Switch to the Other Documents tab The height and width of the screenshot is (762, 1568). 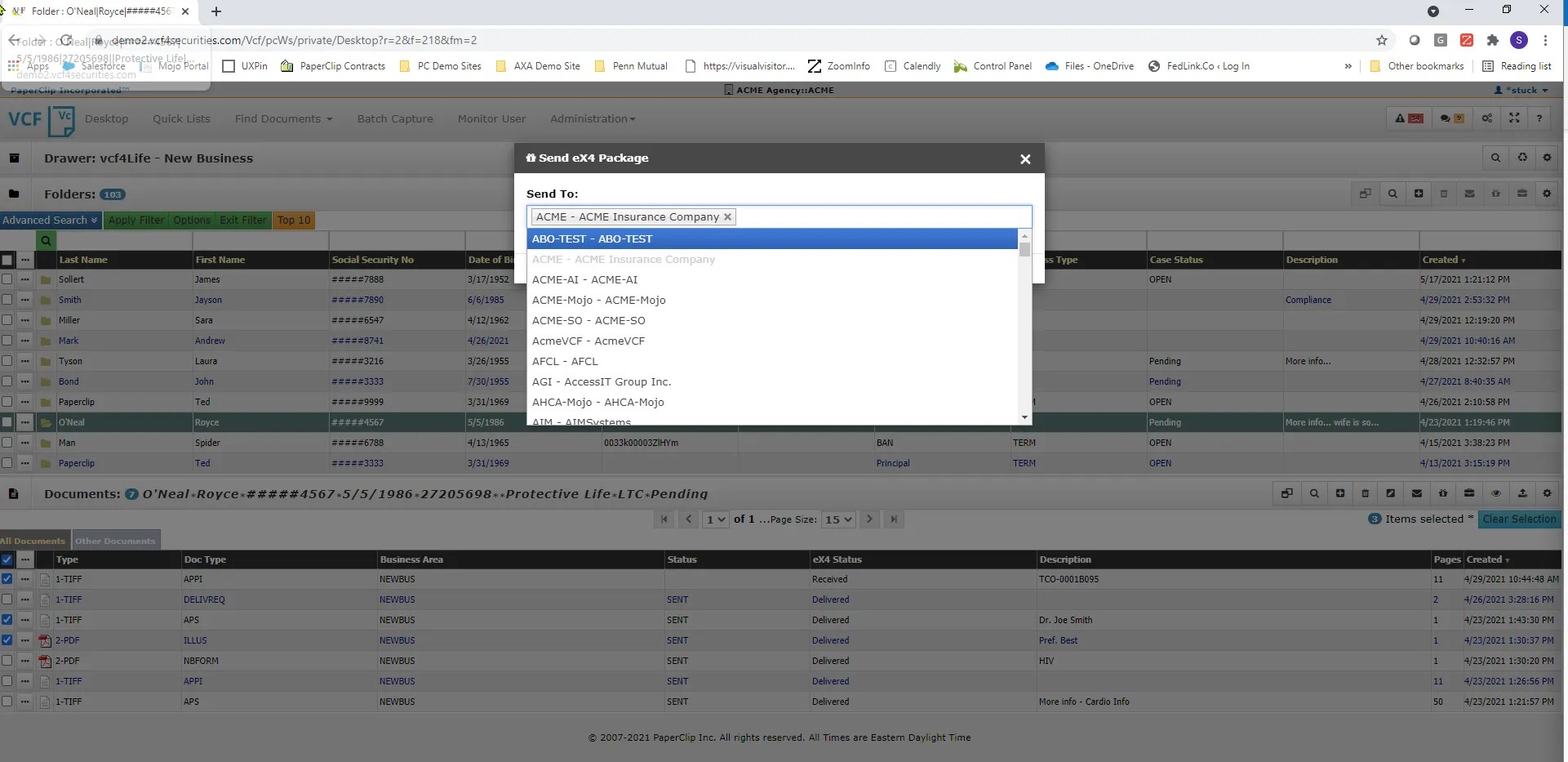[114, 540]
